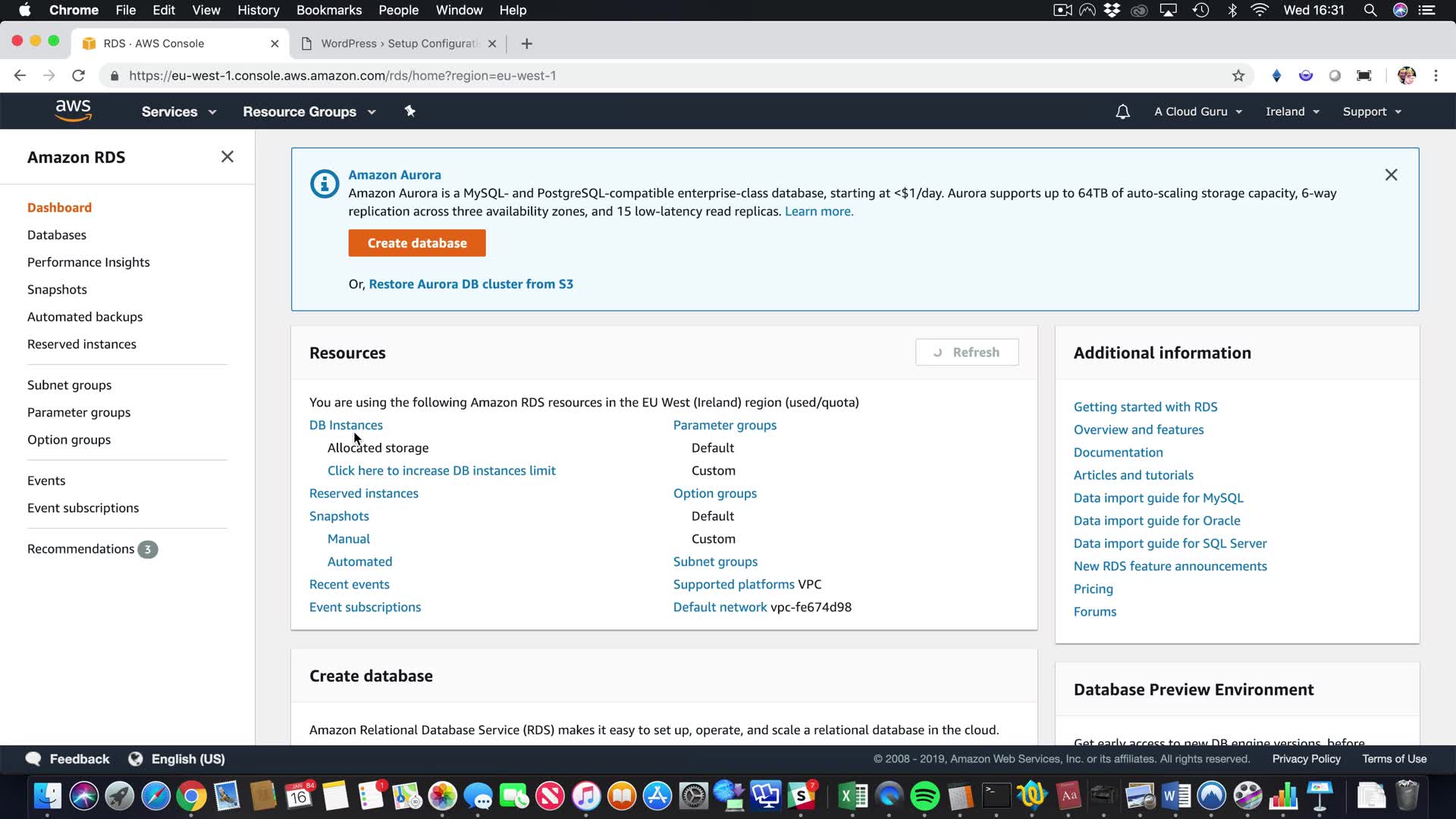The image size is (1456, 819).
Task: Open the History menu in menu bar
Action: (x=258, y=10)
